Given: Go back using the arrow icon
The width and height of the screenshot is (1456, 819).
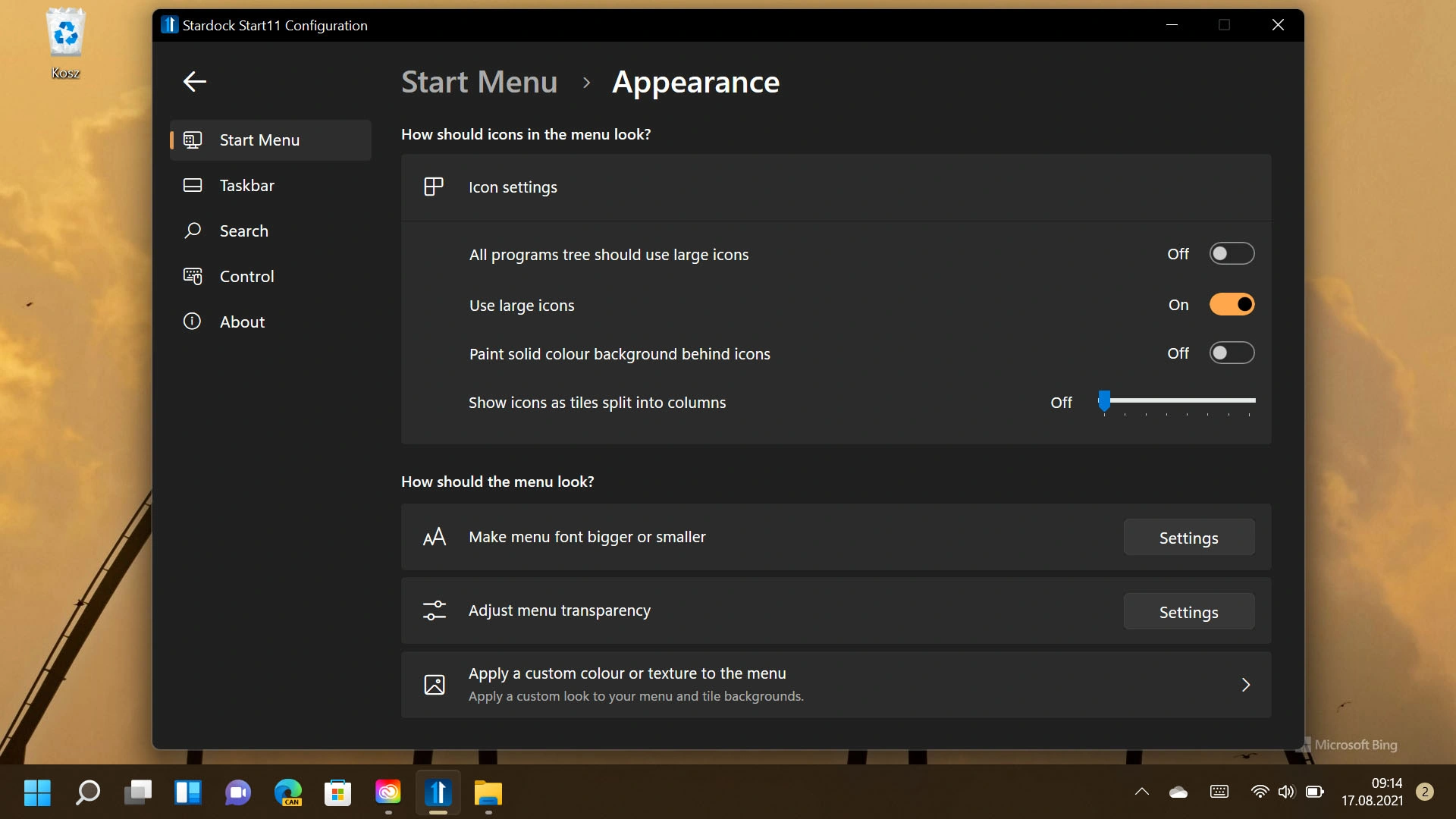Looking at the screenshot, I should pos(195,81).
